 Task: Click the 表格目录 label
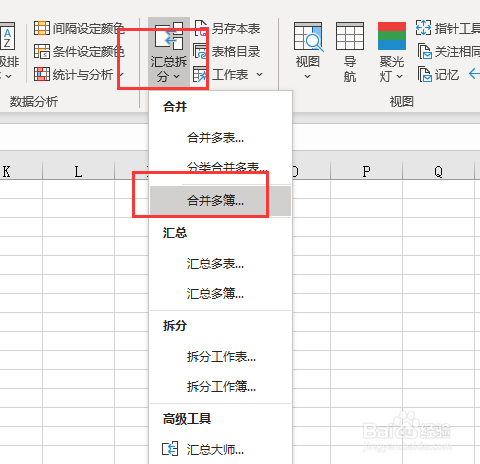tap(236, 52)
